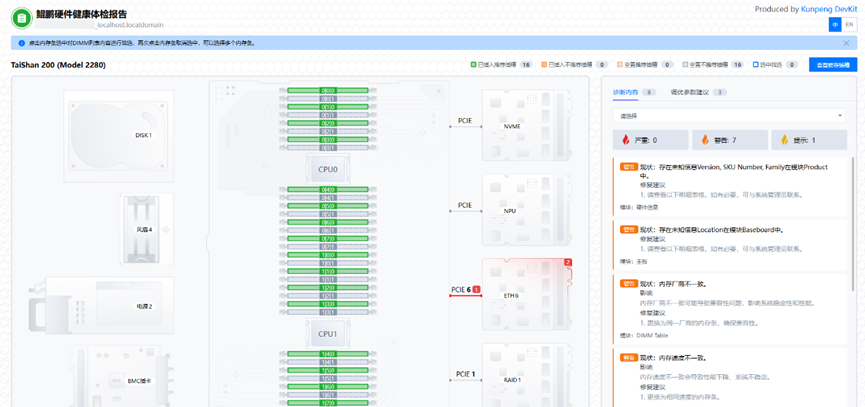Click the NPU card component
The image size is (865, 407).
(511, 211)
